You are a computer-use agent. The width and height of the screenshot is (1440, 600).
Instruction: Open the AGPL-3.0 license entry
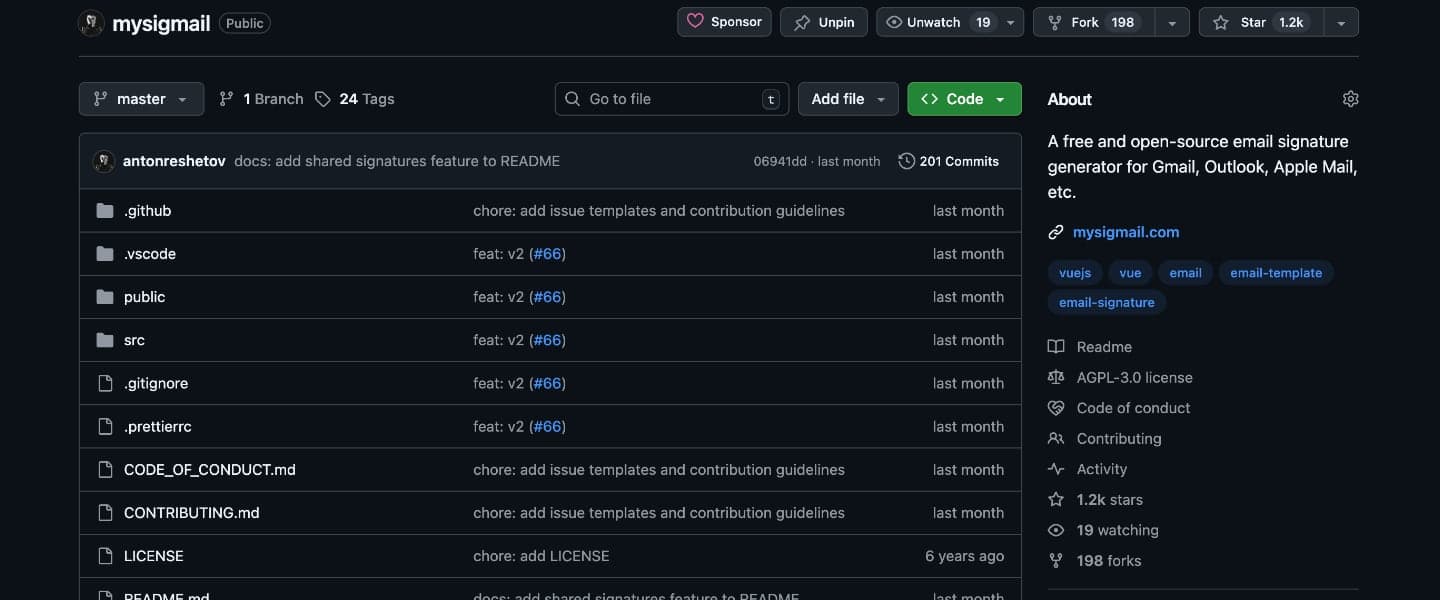(x=1134, y=377)
